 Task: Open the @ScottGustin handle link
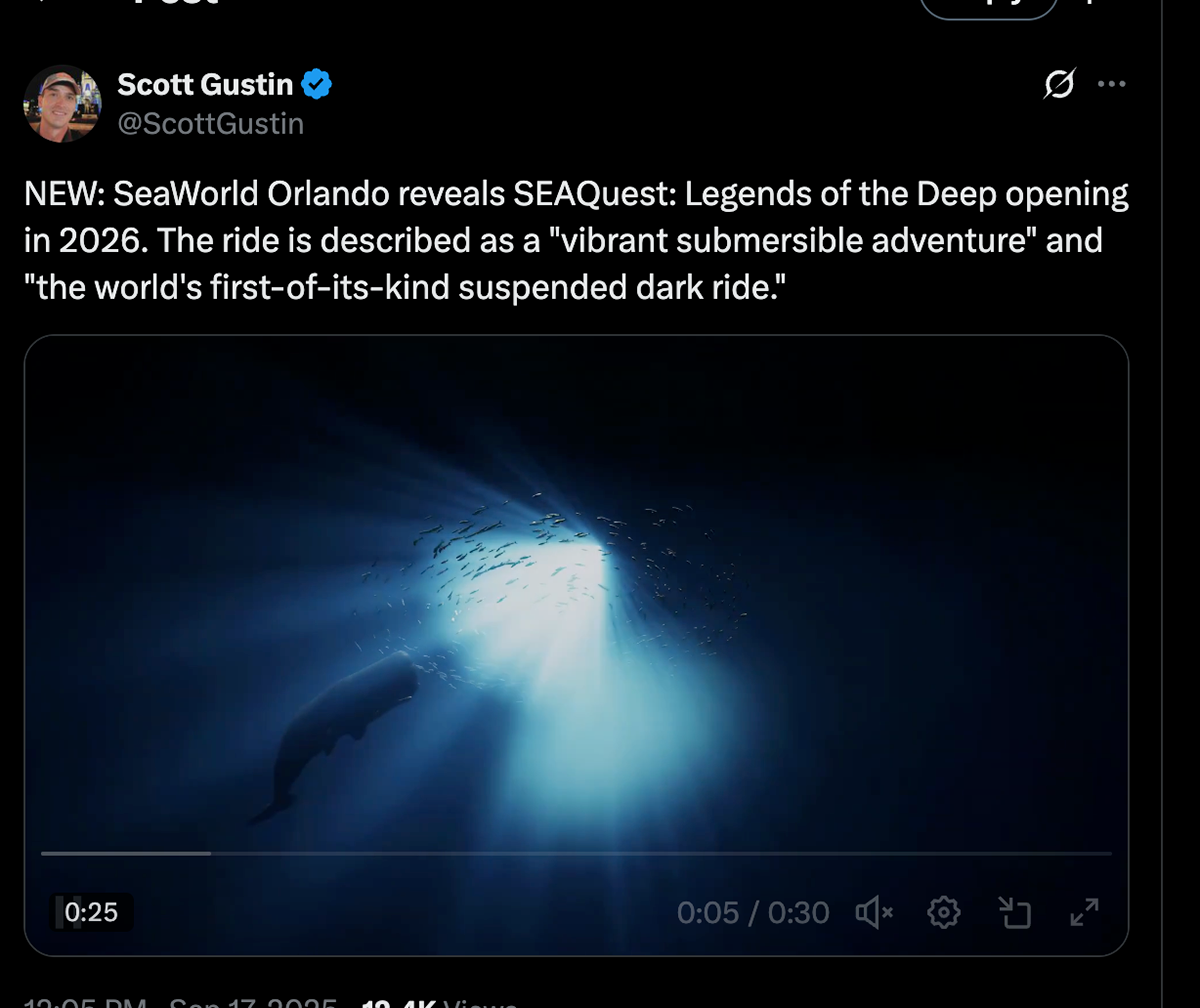tap(211, 123)
